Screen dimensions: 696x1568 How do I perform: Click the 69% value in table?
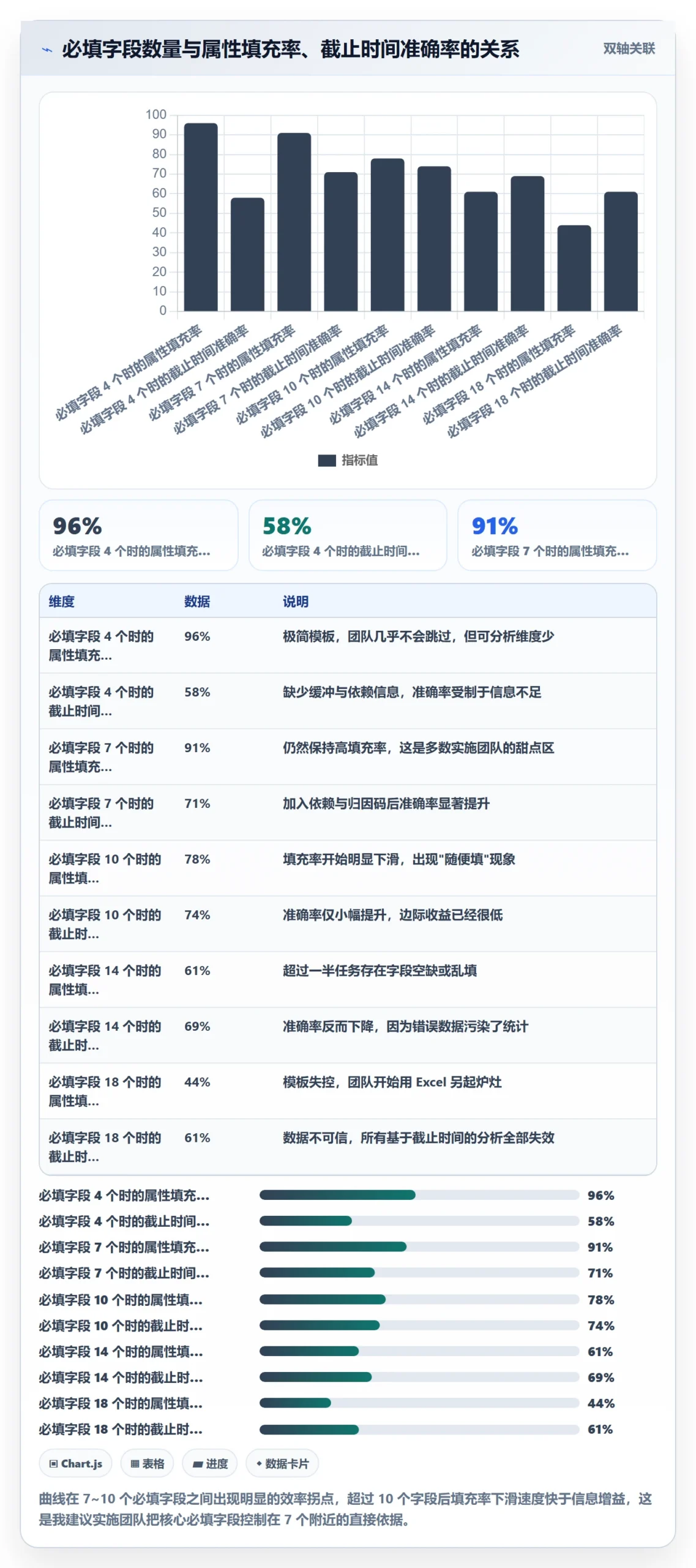click(197, 1027)
